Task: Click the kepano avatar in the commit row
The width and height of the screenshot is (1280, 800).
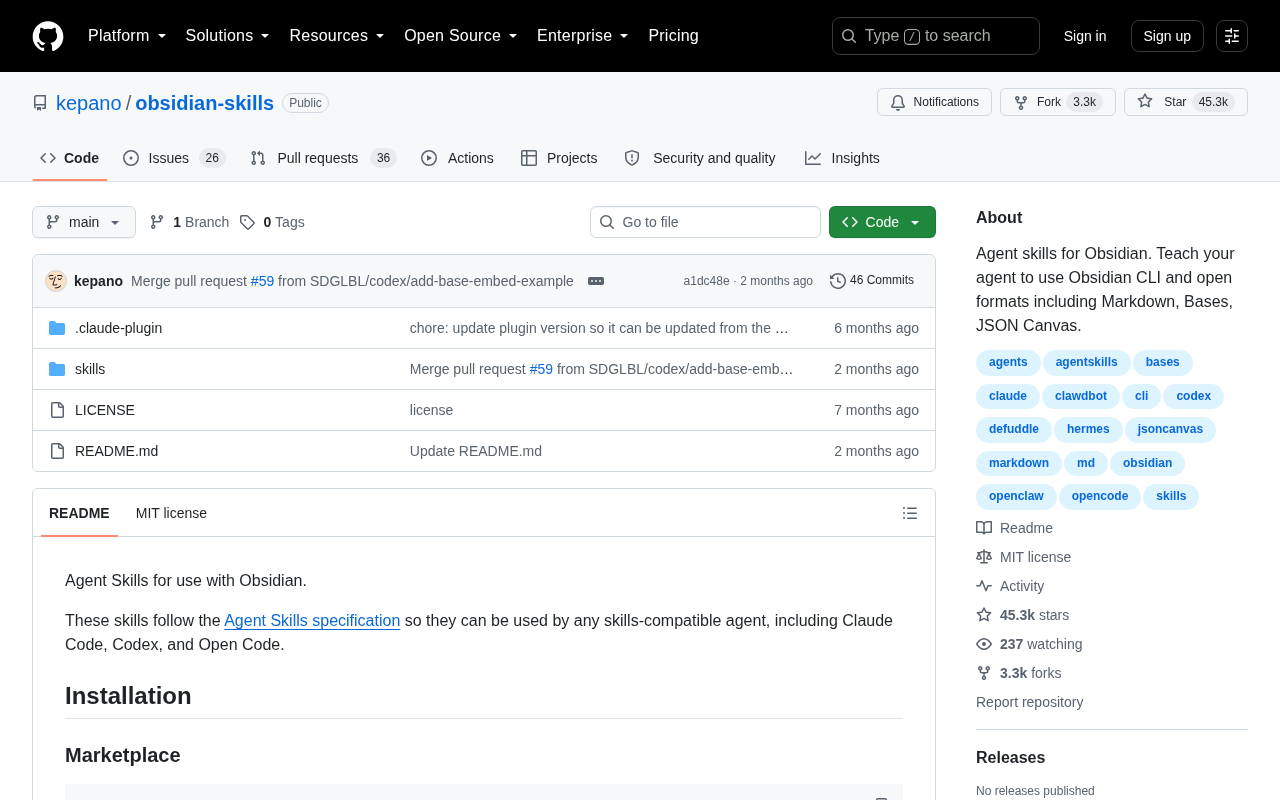Action: (56, 281)
